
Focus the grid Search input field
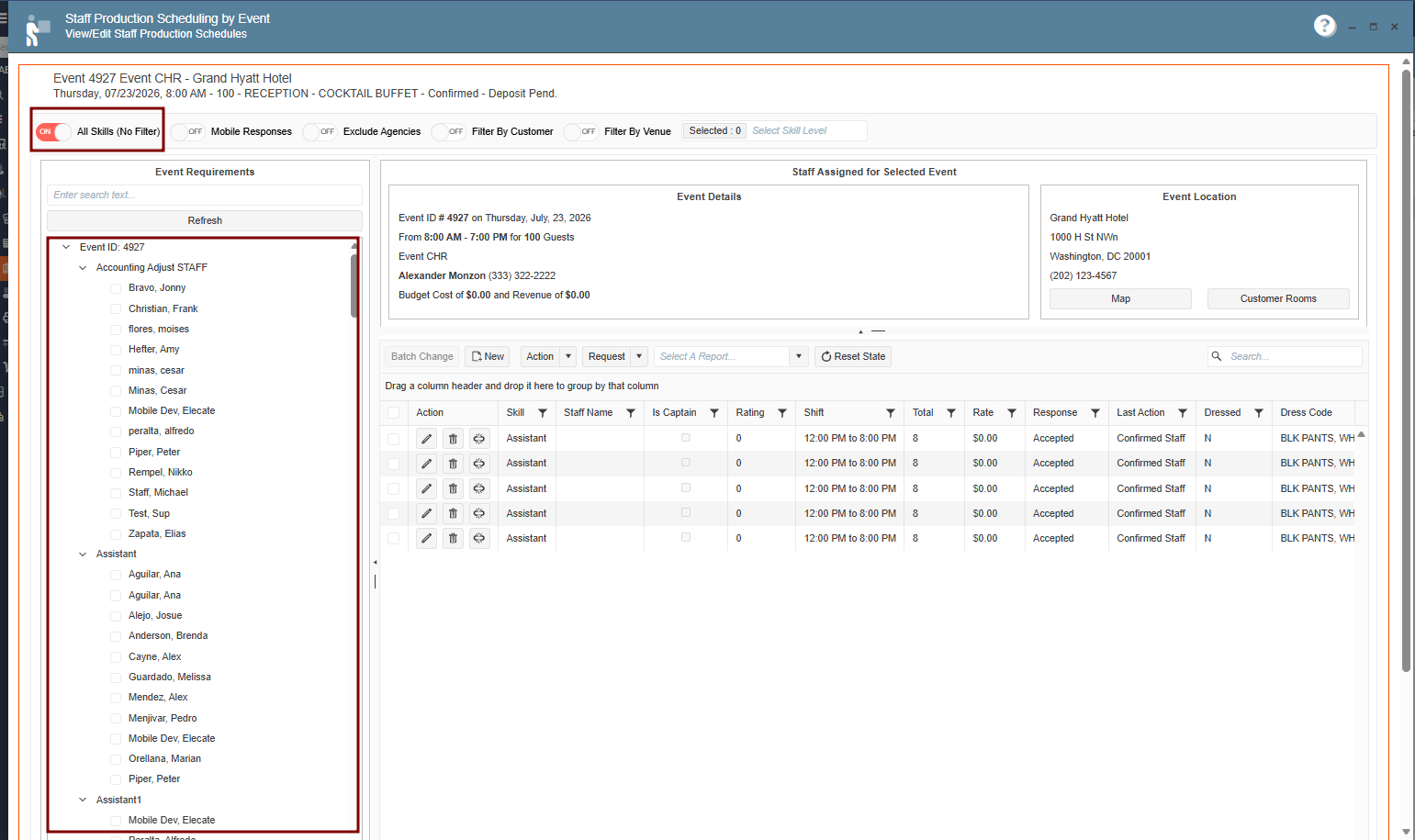click(1293, 356)
